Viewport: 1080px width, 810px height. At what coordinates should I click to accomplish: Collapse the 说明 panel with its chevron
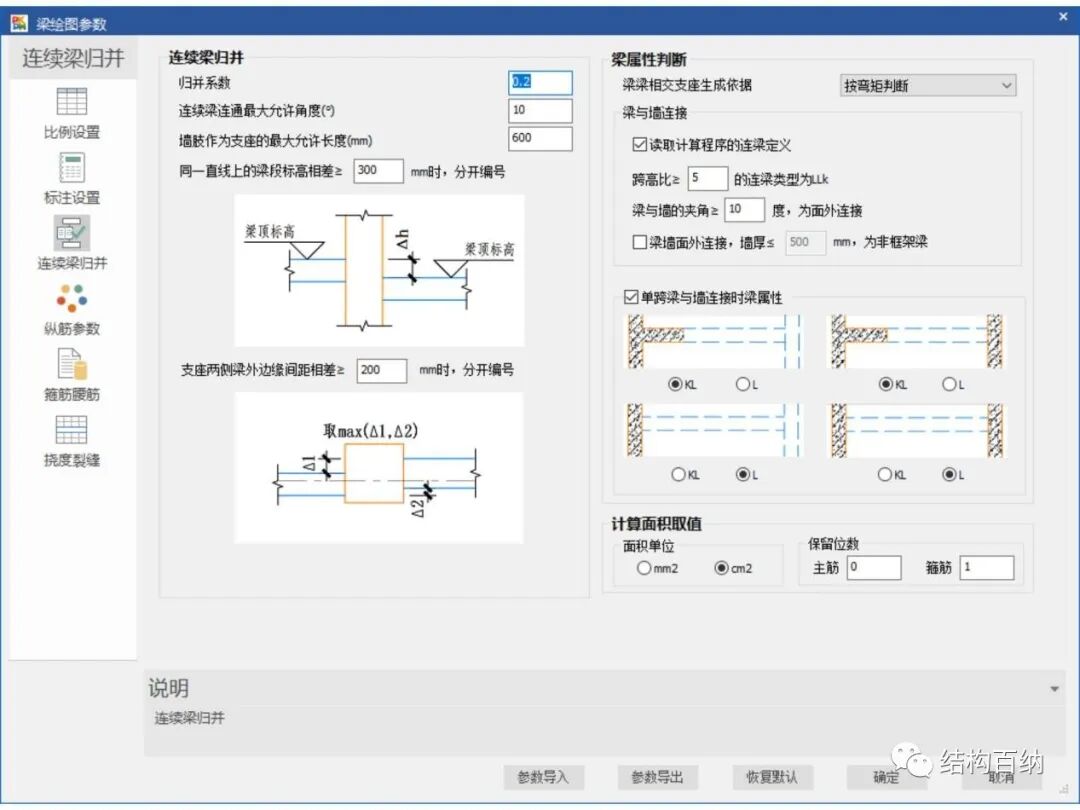point(1055,688)
